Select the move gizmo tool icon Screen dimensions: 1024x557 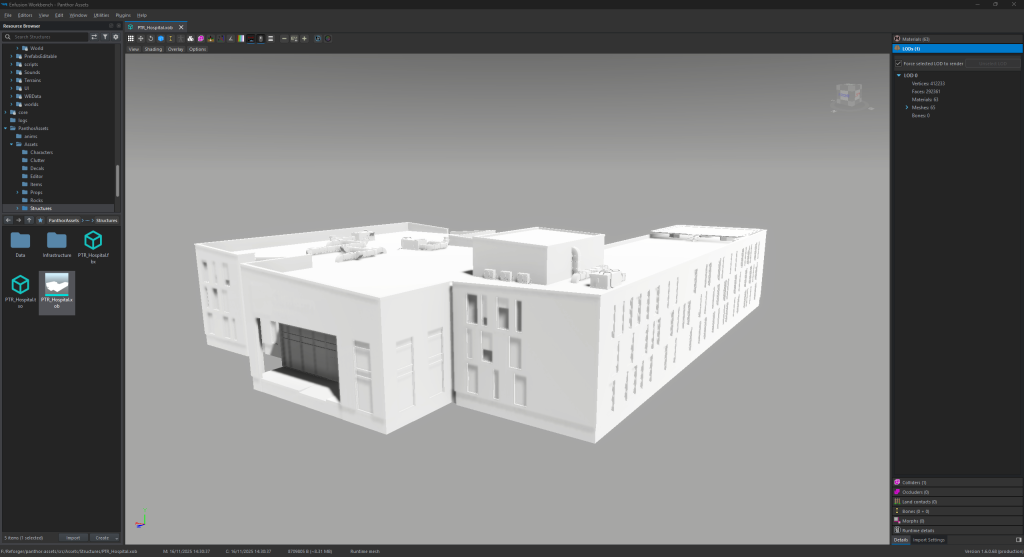(x=140, y=38)
